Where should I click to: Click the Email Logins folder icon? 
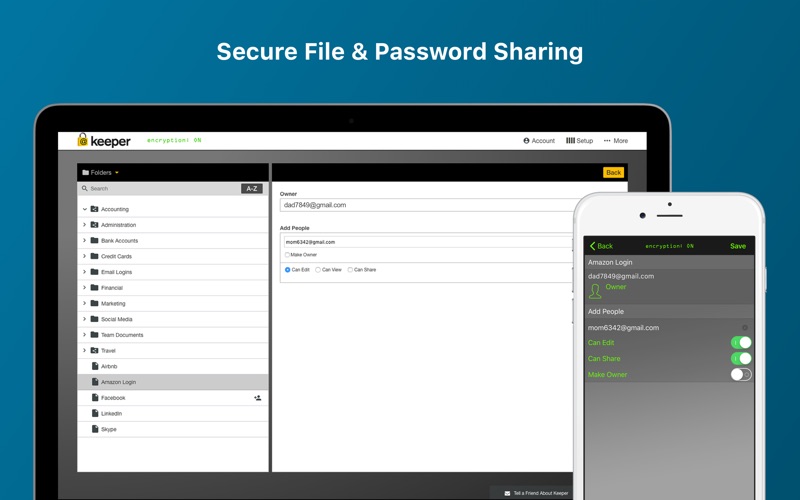94,272
